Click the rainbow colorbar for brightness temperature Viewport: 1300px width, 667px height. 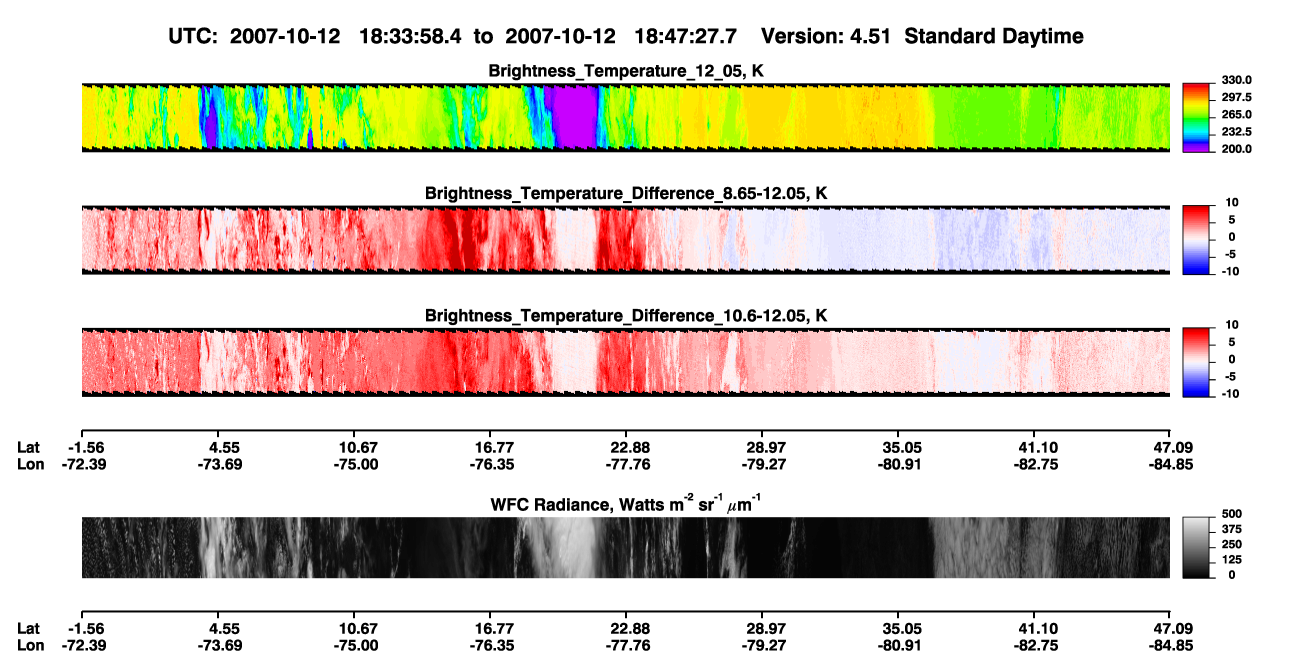[x=1195, y=117]
